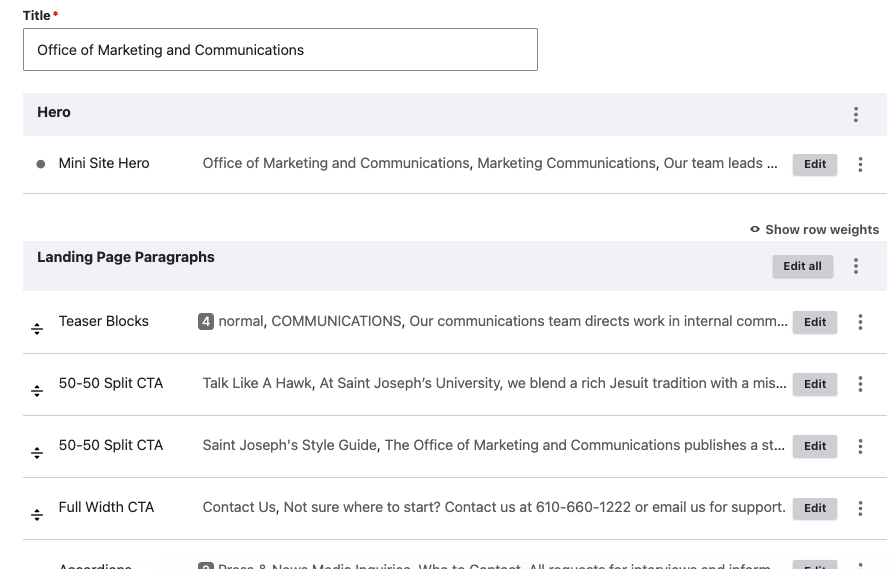Screen dimensions: 893x569
Task: Click the COMMUNICATIONS teaser summary text
Action: click(x=503, y=321)
